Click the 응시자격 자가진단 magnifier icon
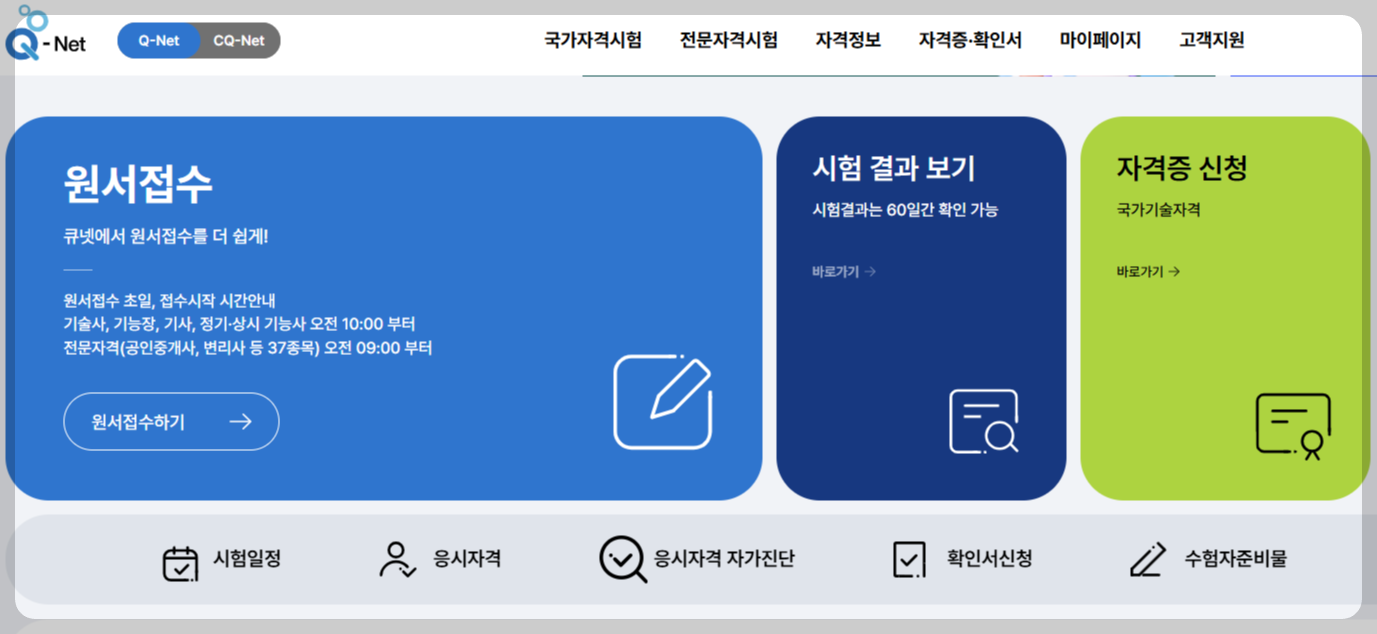 (x=623, y=560)
